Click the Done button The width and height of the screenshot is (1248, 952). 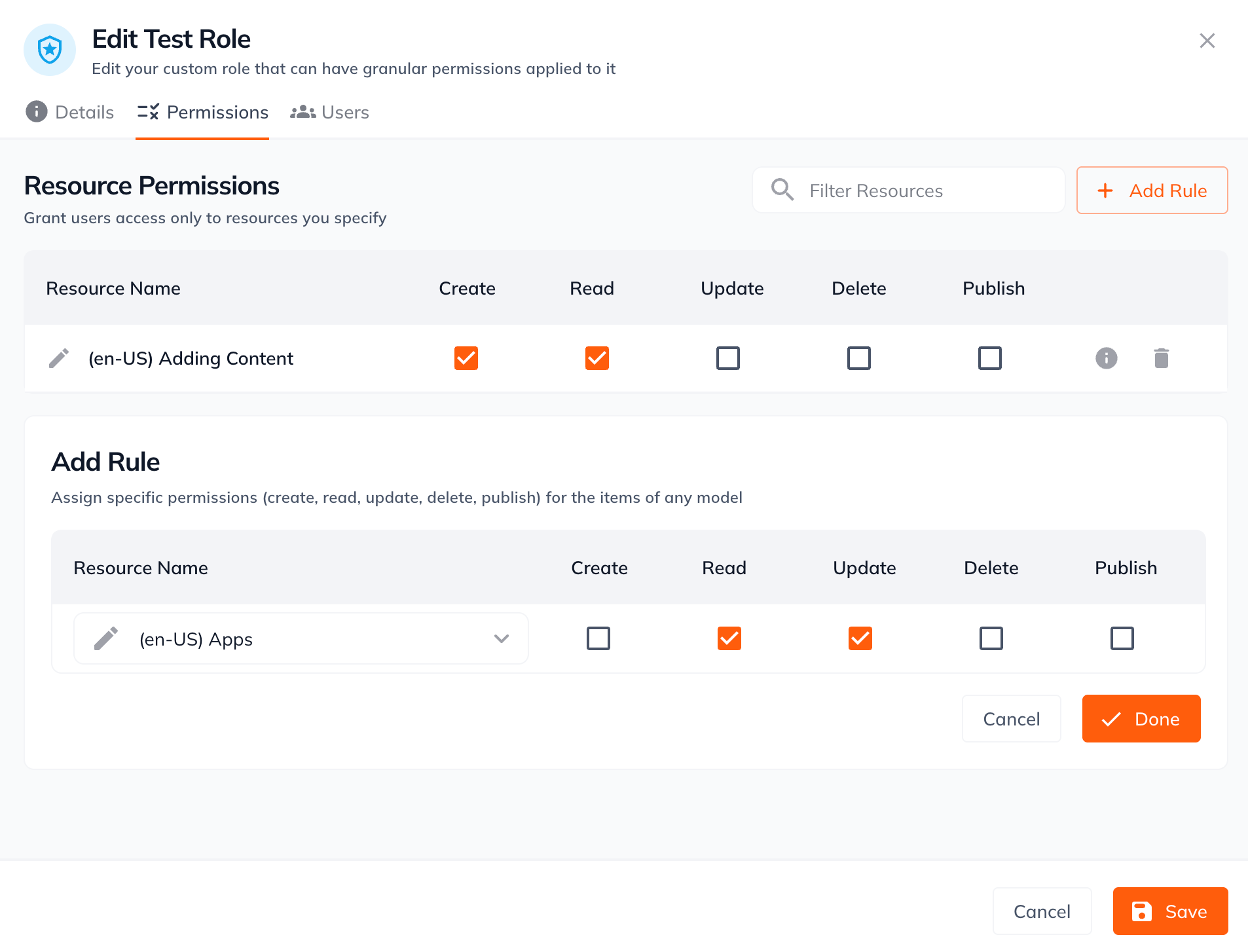[x=1141, y=718]
